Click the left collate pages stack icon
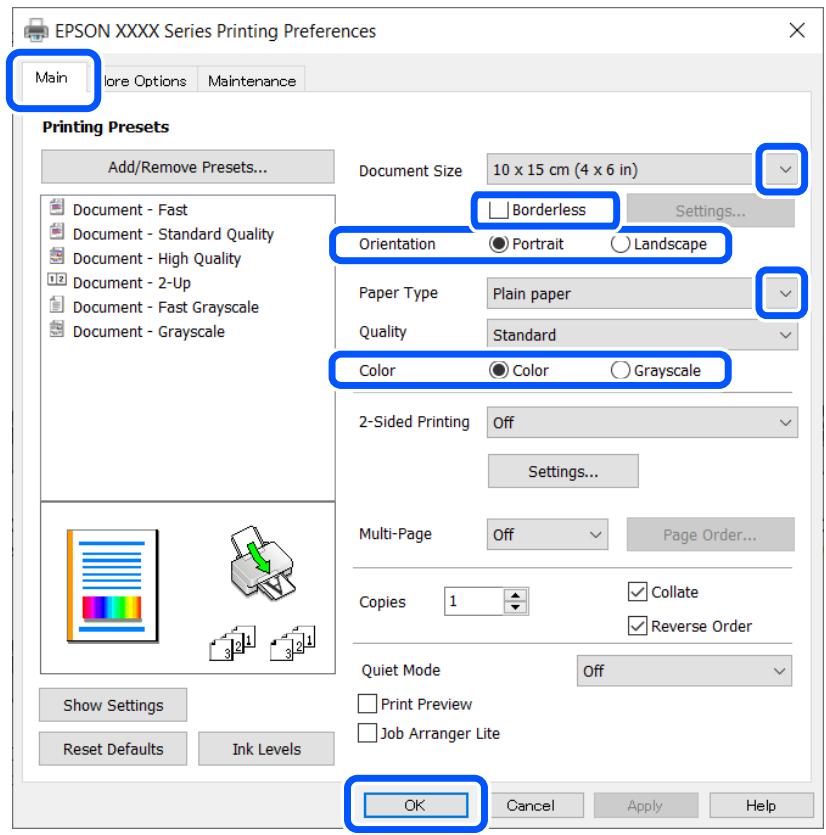 point(232,643)
